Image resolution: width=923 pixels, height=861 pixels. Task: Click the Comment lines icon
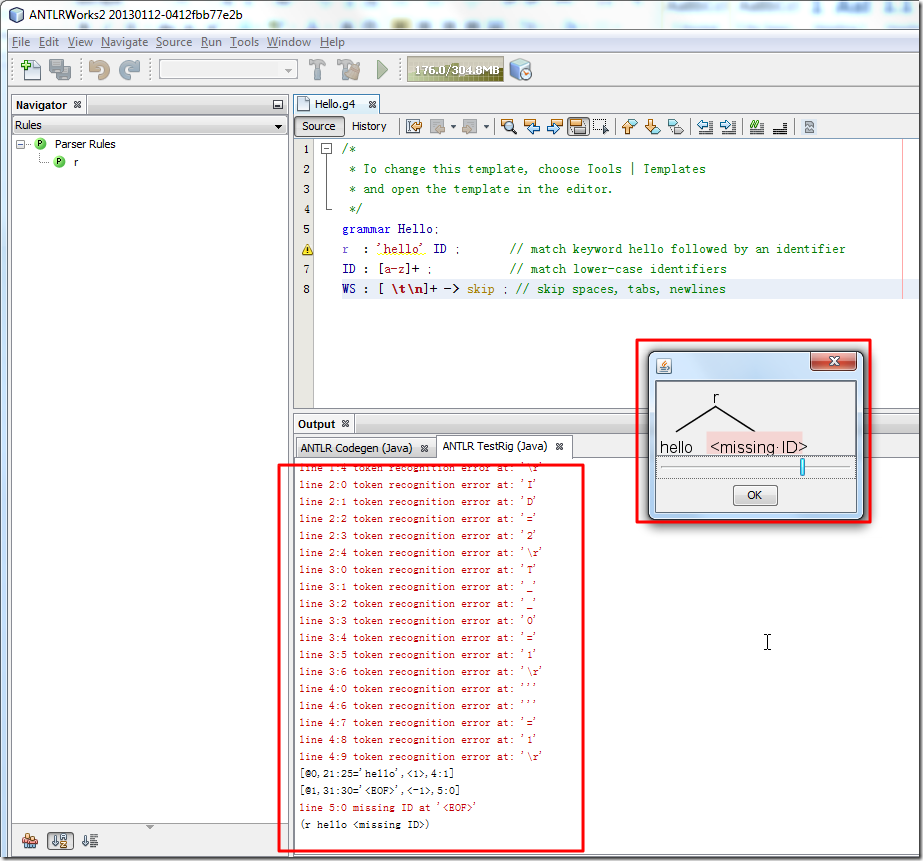point(757,127)
